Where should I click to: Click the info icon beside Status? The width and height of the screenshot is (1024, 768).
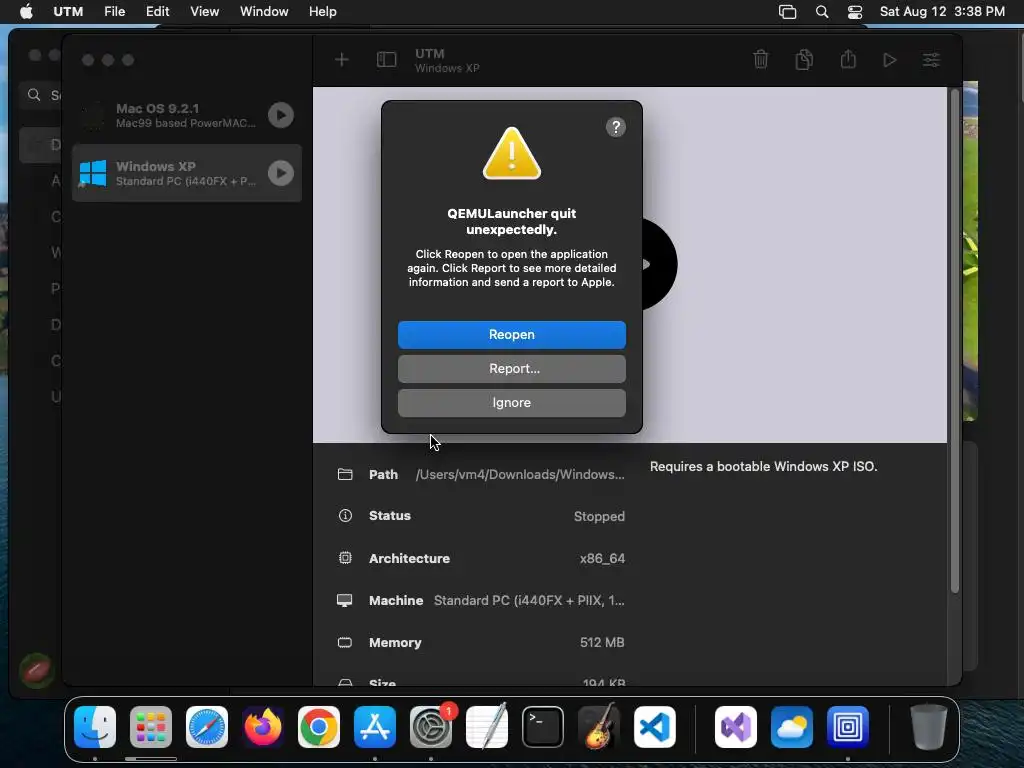click(x=345, y=515)
